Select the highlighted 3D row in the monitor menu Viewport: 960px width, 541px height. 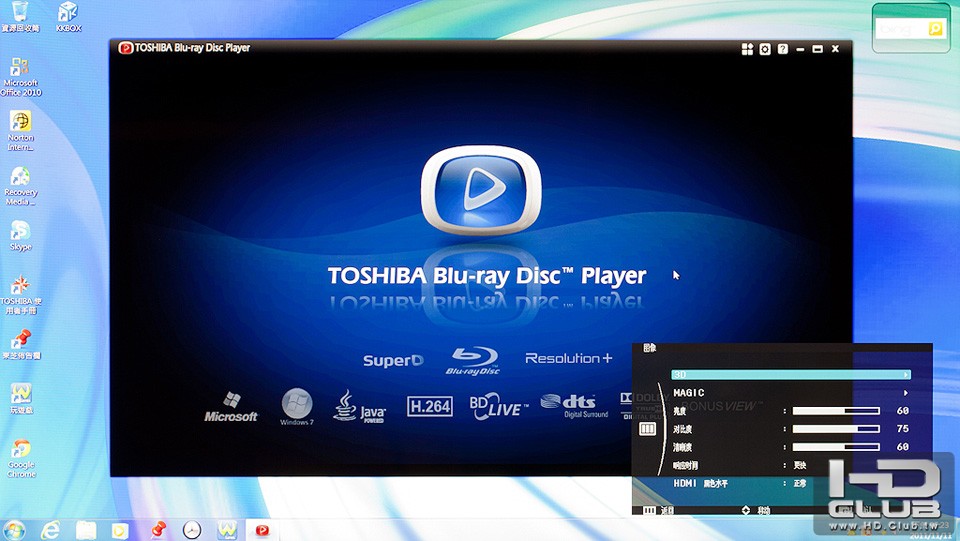point(791,375)
